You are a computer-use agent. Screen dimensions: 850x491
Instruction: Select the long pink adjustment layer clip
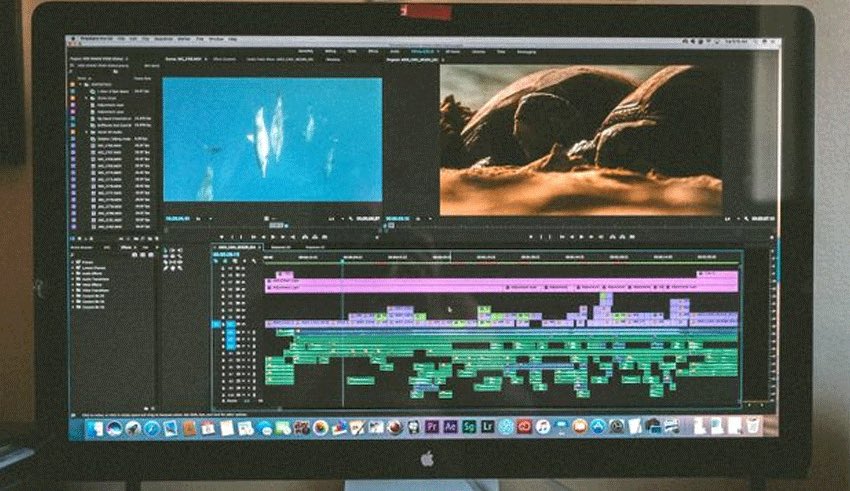(501, 282)
